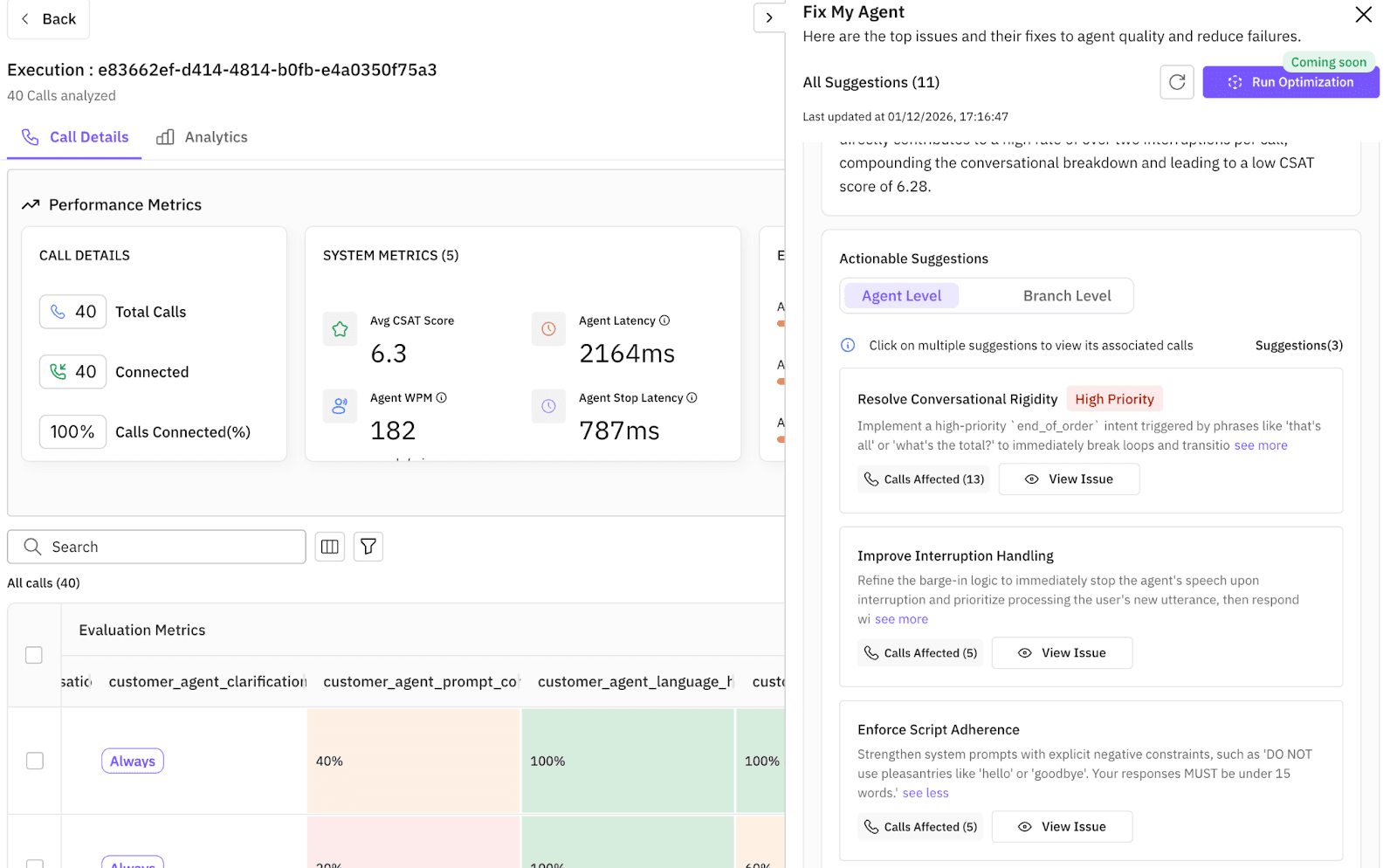Select the Call Details tab
This screenshot has width=1397, height=868.
[75, 137]
